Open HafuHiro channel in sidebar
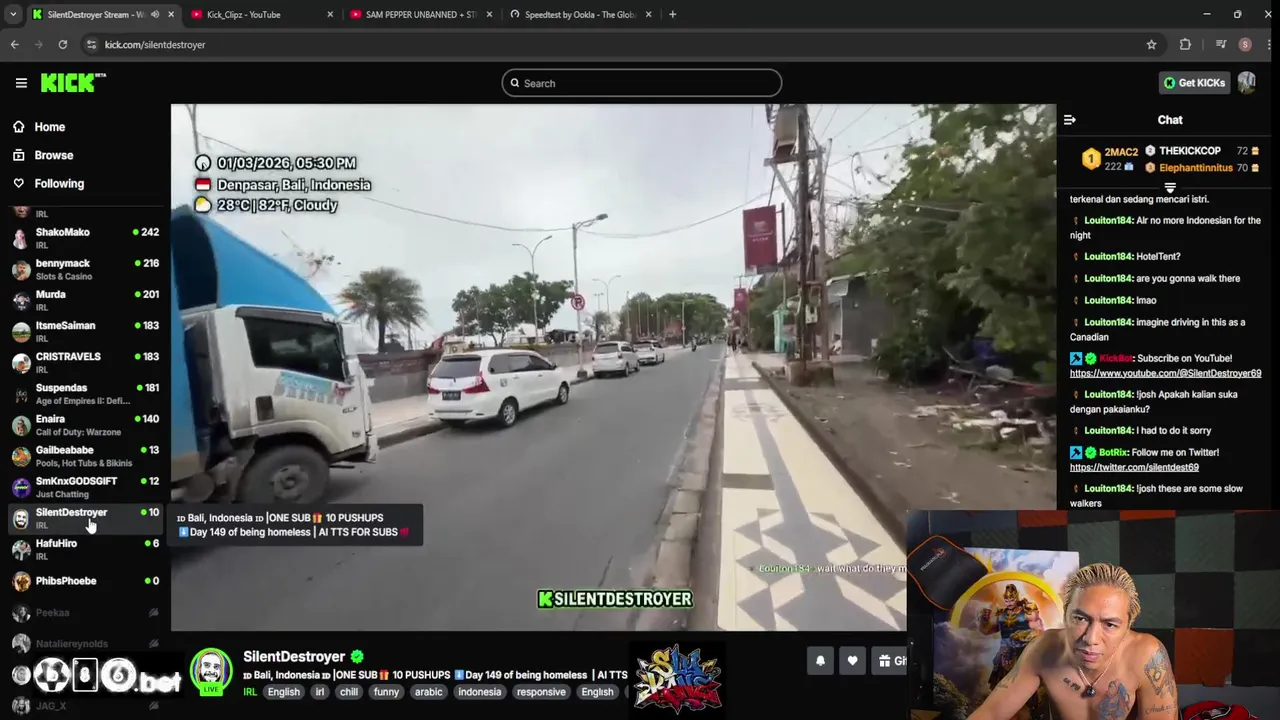Viewport: 1280px width, 720px height. [x=85, y=549]
